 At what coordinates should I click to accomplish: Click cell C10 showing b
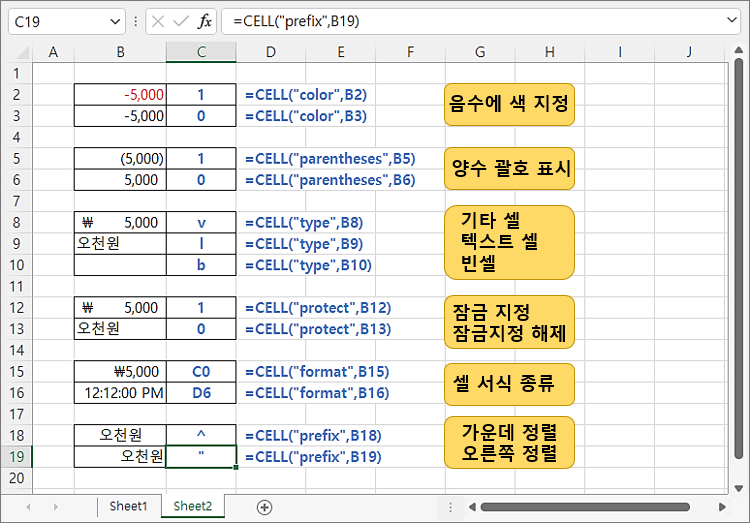point(201,265)
